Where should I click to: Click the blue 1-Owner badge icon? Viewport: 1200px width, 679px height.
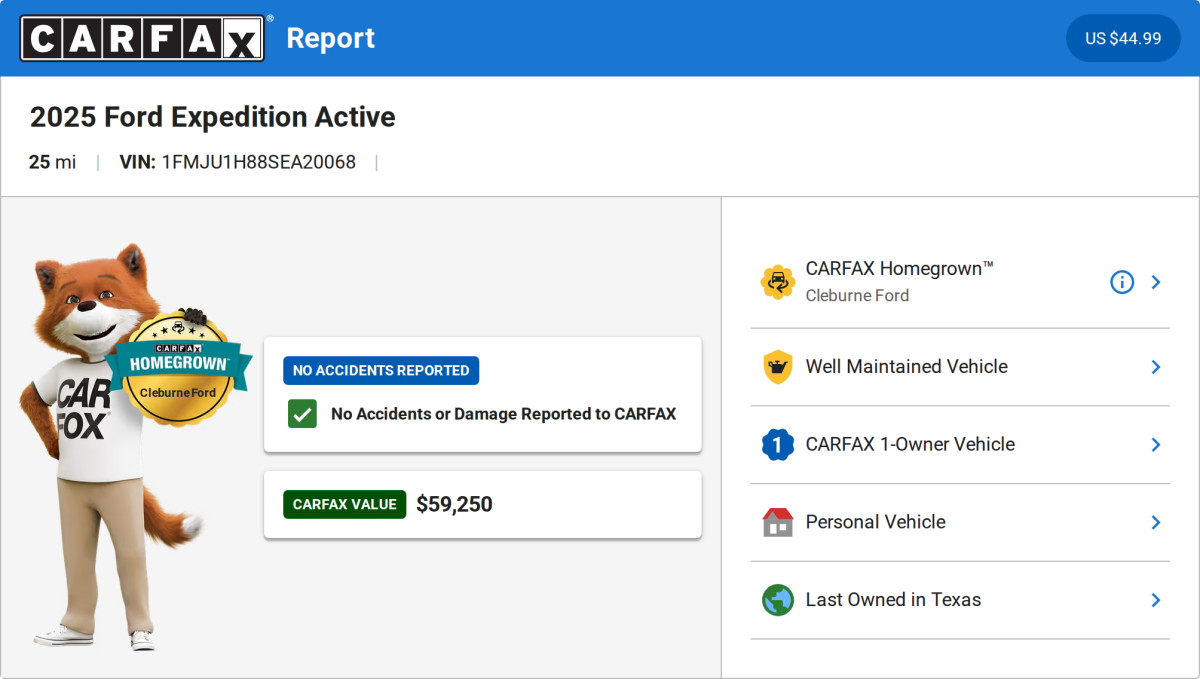(x=777, y=444)
